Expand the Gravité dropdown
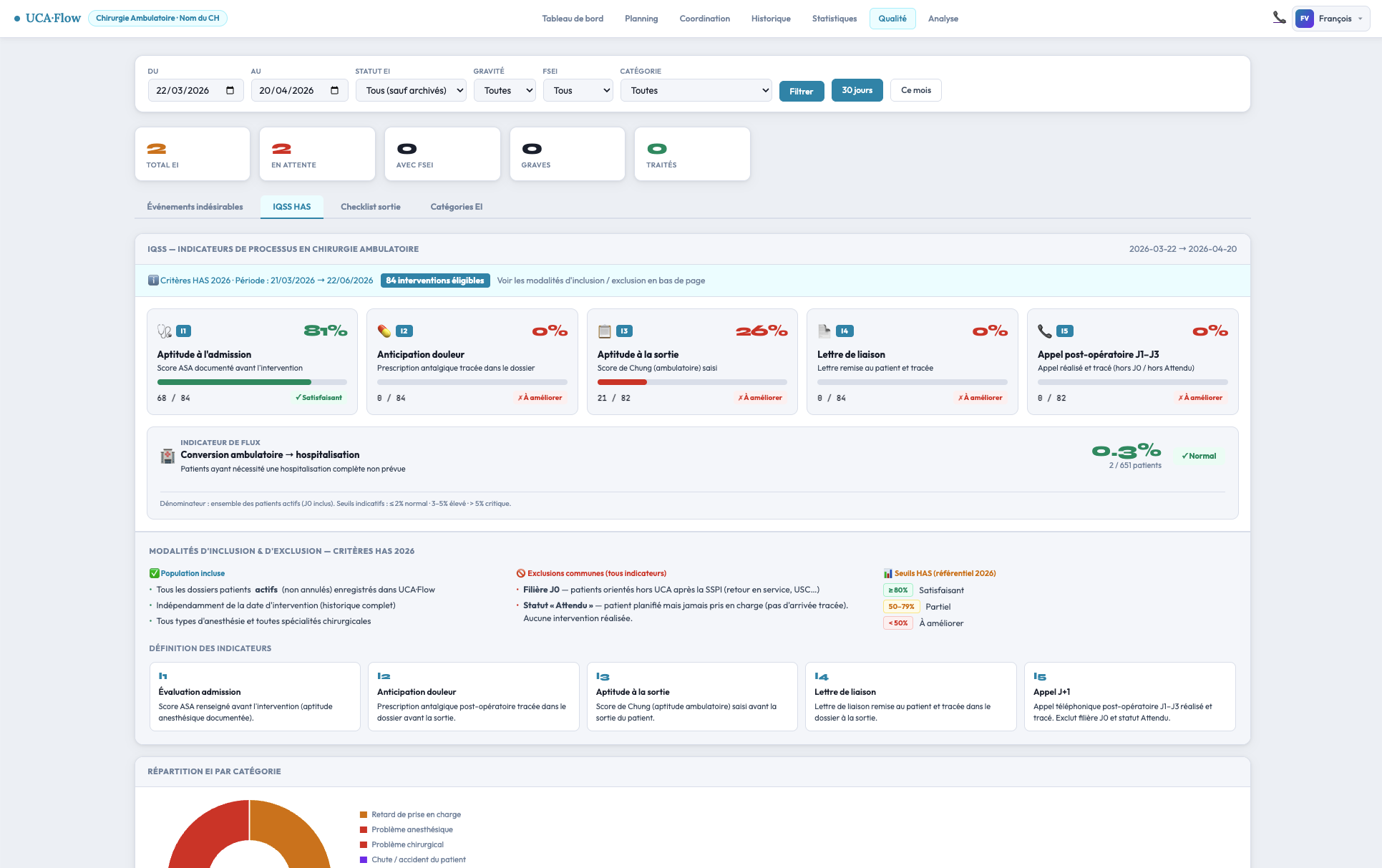Screen dimensions: 1382x868 pyautogui.click(x=505, y=90)
